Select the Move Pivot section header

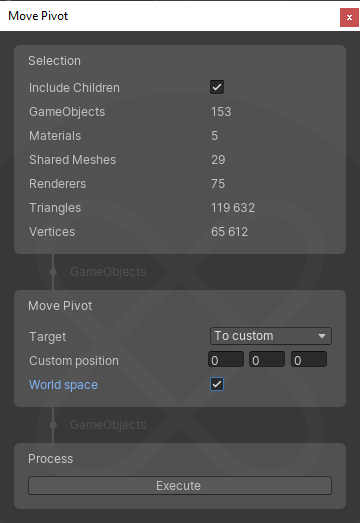coord(60,306)
